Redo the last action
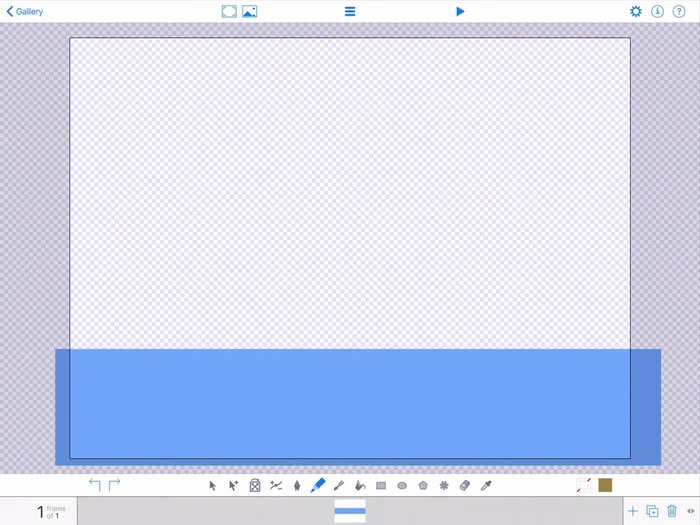 coord(114,485)
